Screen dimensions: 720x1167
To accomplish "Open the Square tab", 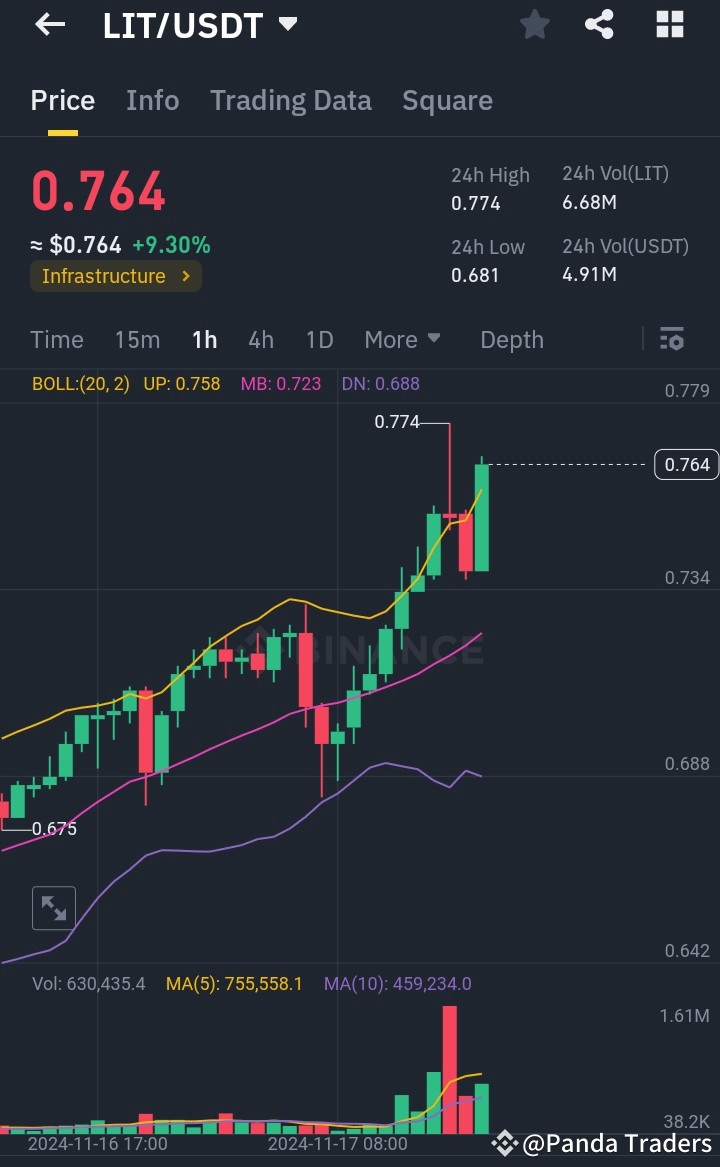I will click(x=447, y=100).
